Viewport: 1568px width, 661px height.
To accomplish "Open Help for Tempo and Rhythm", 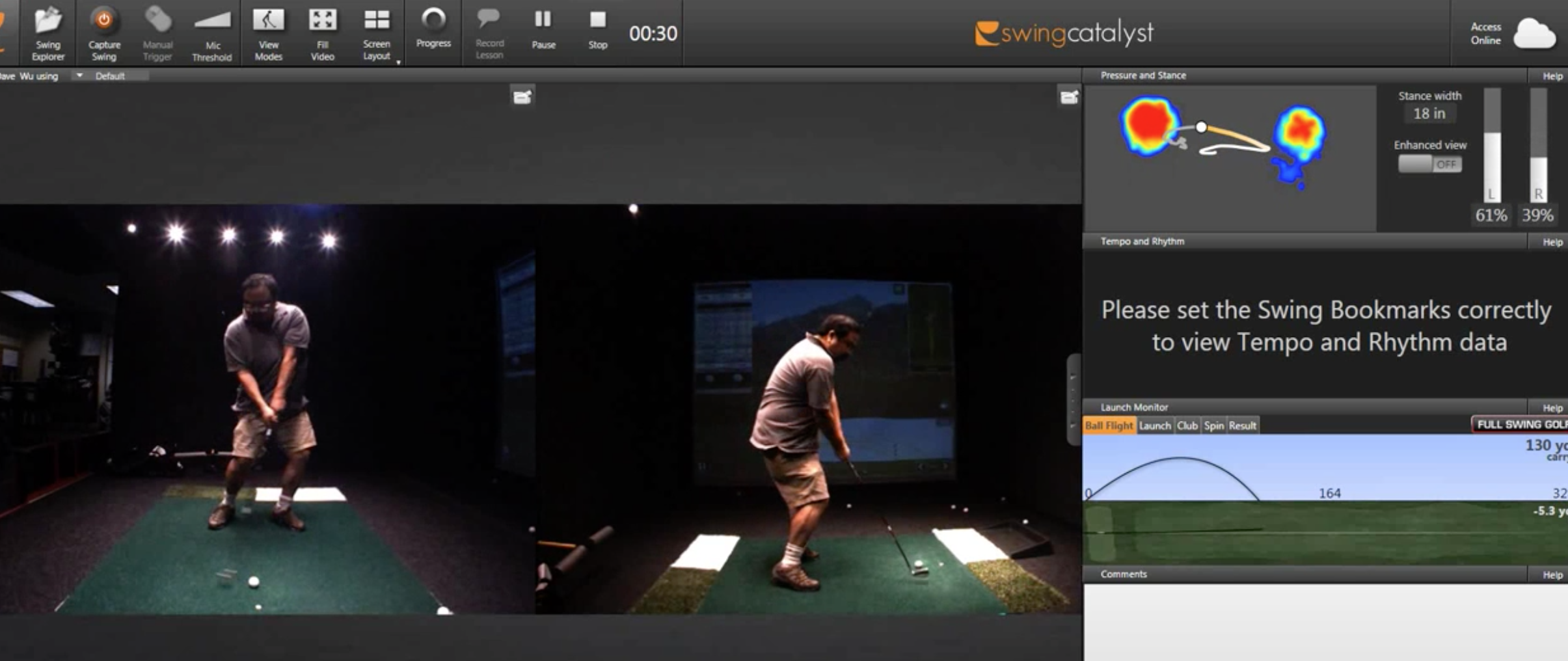I will [x=1552, y=242].
